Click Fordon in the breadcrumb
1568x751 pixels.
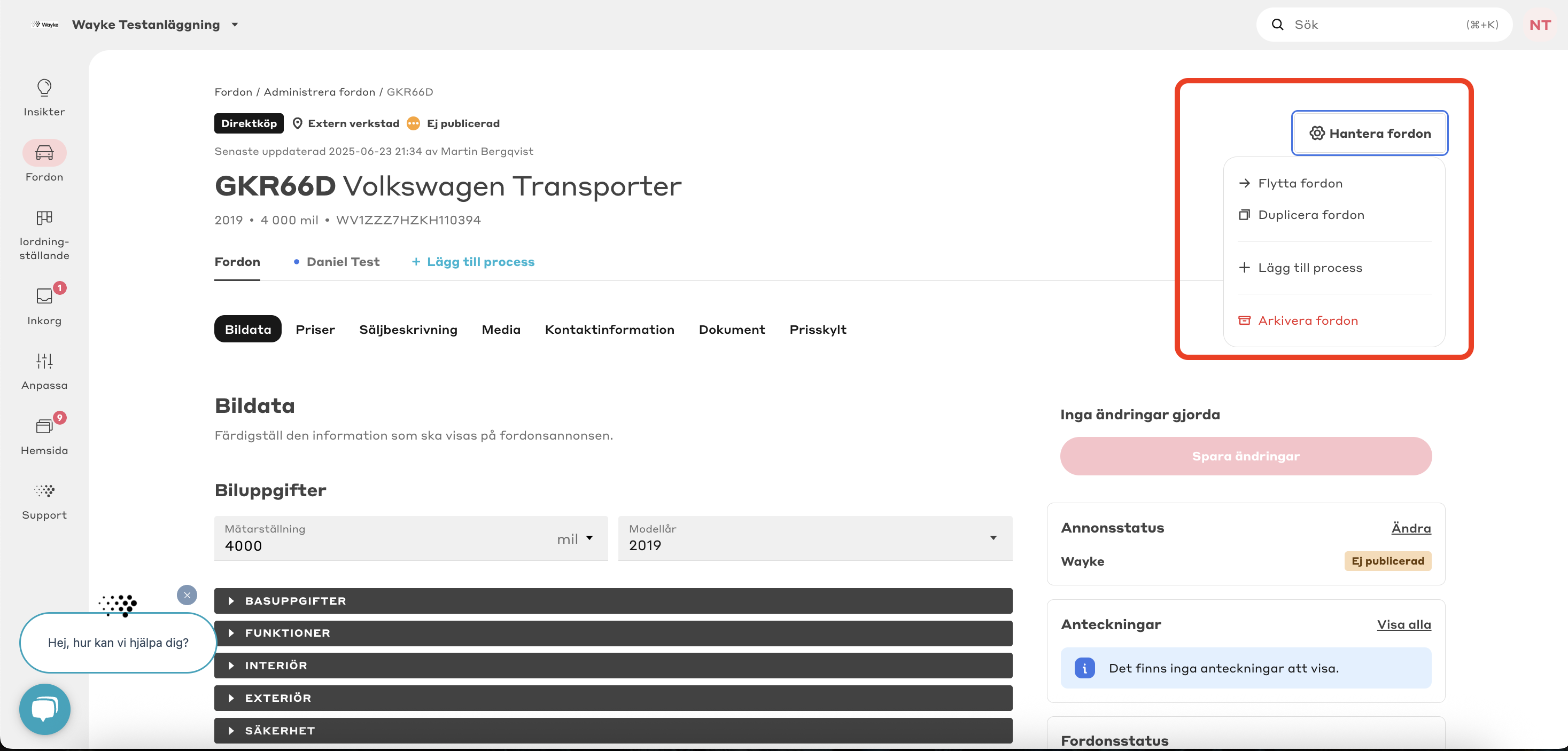[x=233, y=92]
